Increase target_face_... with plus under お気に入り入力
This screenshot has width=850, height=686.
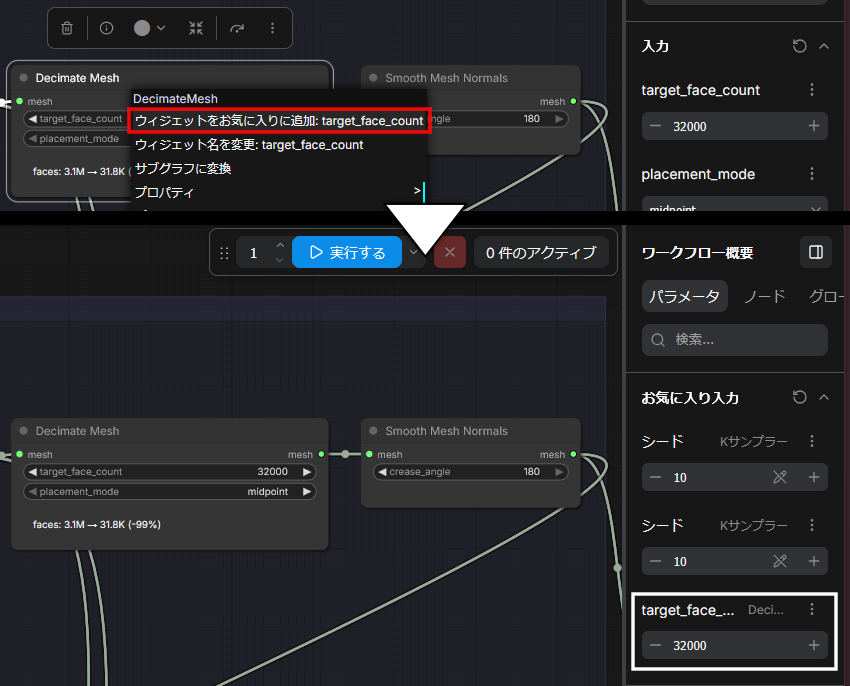click(x=814, y=645)
